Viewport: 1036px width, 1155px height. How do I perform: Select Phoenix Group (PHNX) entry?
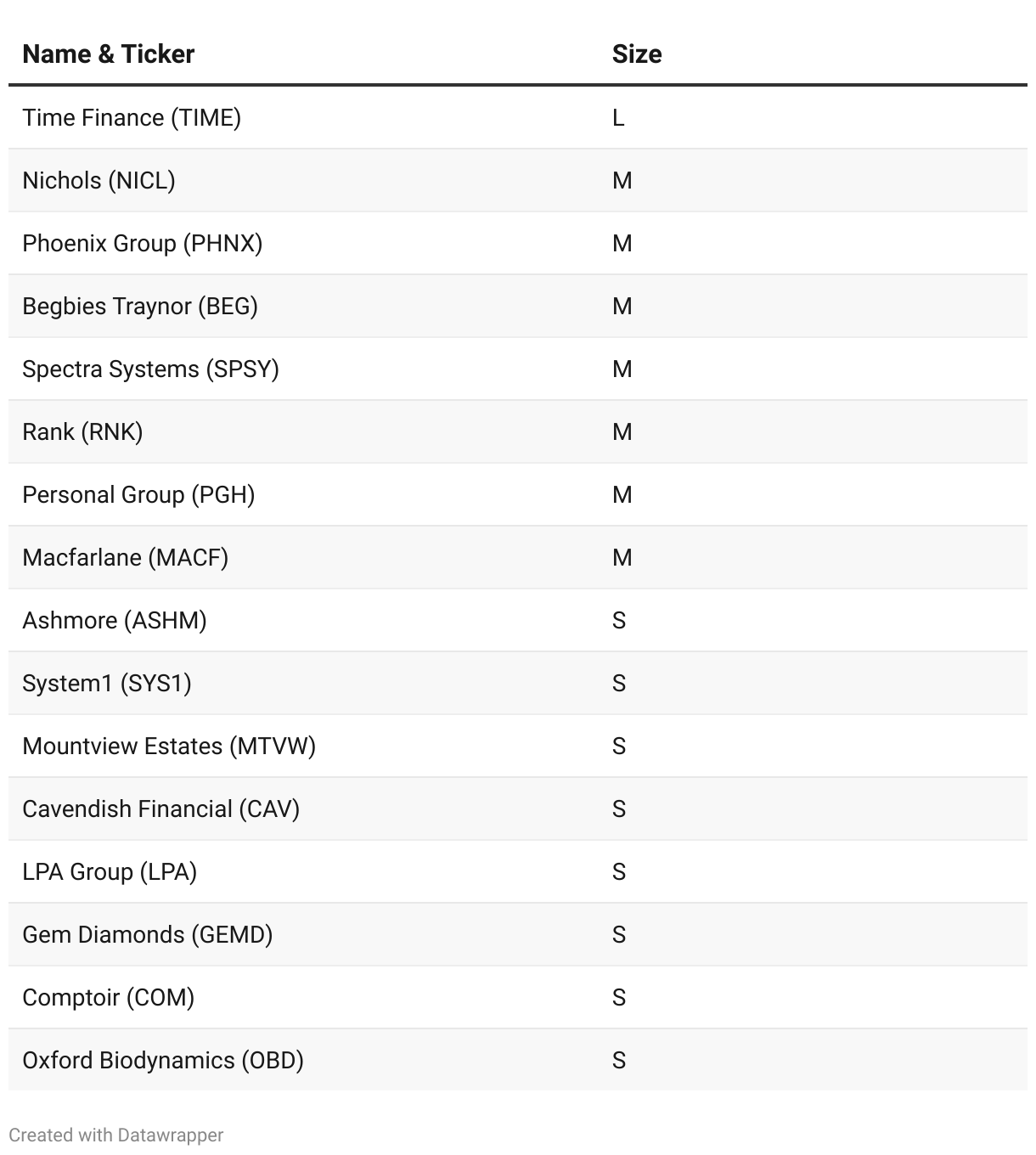click(x=142, y=244)
